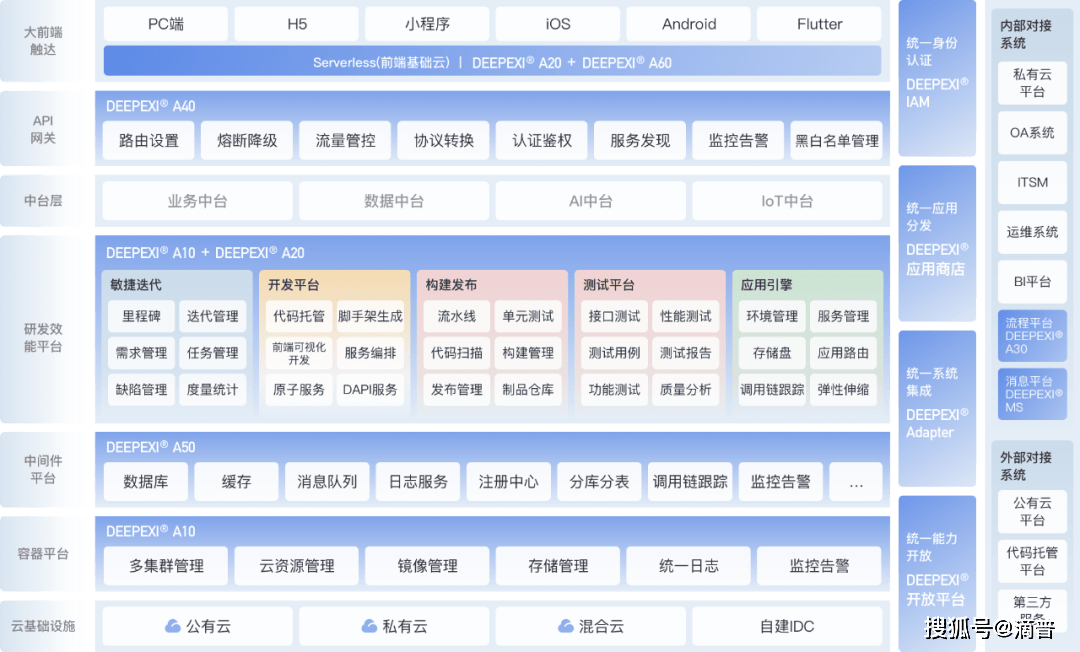Open the "迭代管理" box

point(213,316)
